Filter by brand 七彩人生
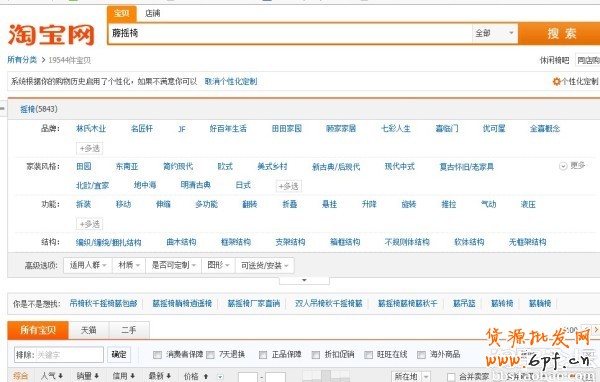600x382 pixels. 396,129
